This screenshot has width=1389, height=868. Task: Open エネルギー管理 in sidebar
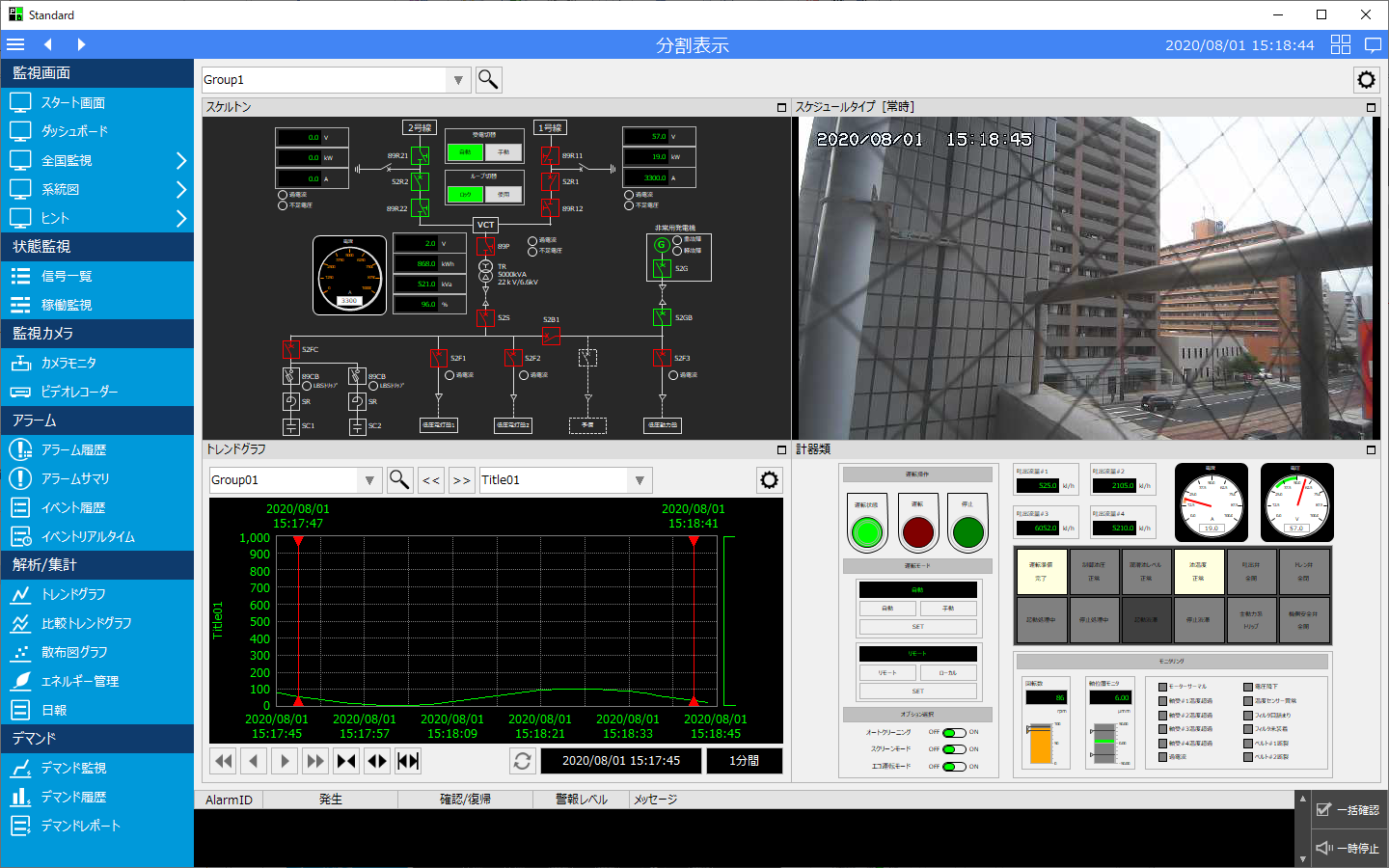point(96,681)
